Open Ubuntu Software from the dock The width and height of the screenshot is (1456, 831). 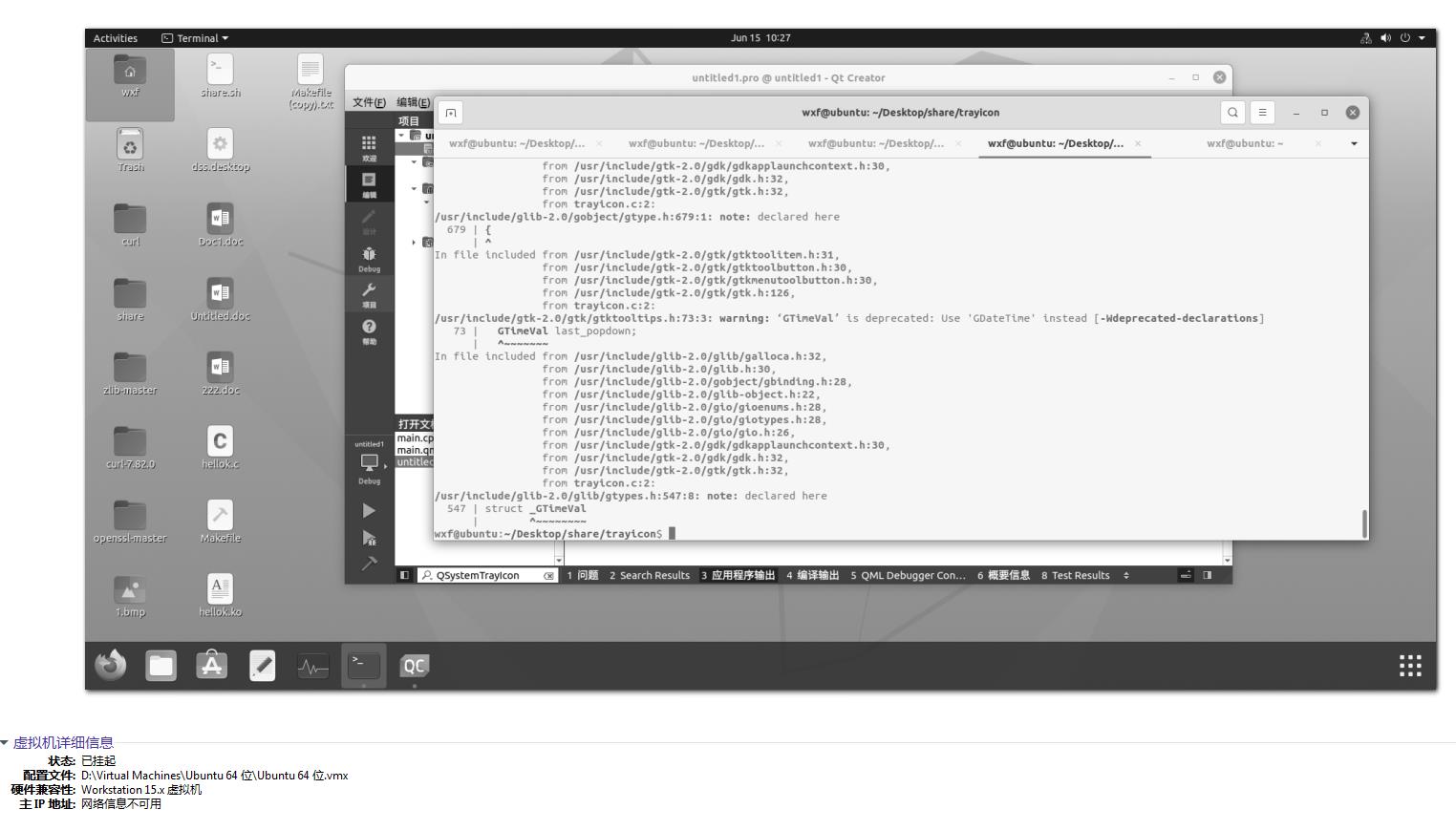(x=212, y=665)
